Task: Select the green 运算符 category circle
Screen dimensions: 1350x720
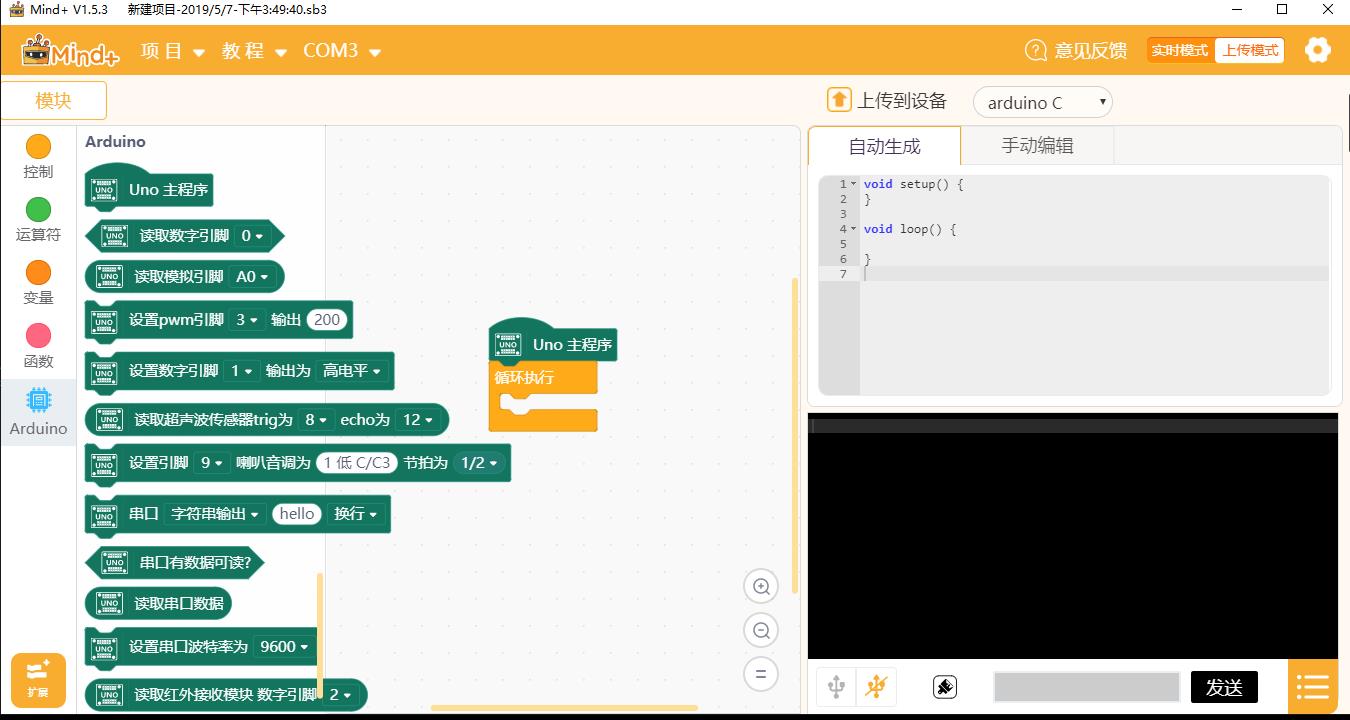Action: 38,209
